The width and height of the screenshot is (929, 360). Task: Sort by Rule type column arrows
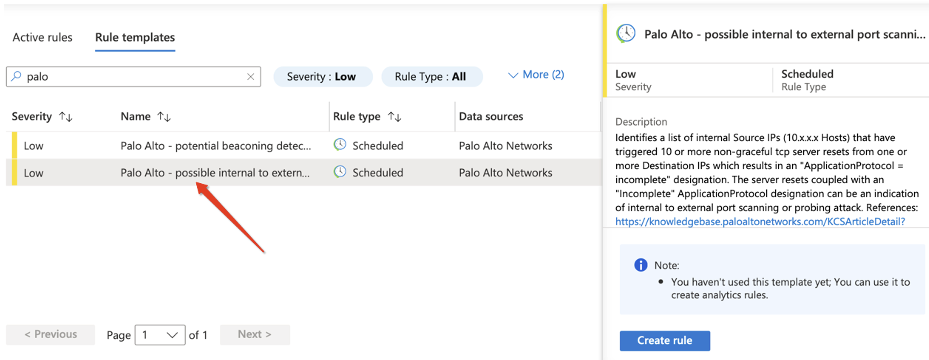(x=393, y=117)
